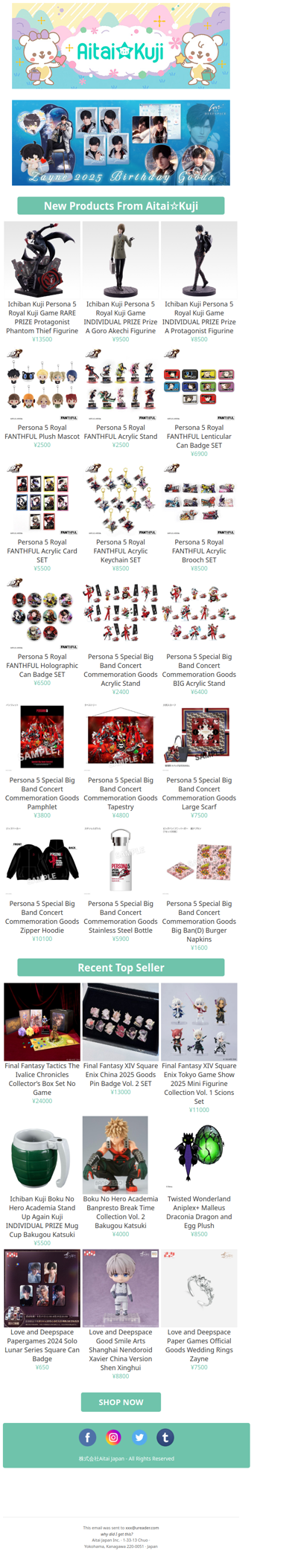The width and height of the screenshot is (298, 1568).
Task: Click the Aitai Kuji logo banner
Action: [121, 46]
